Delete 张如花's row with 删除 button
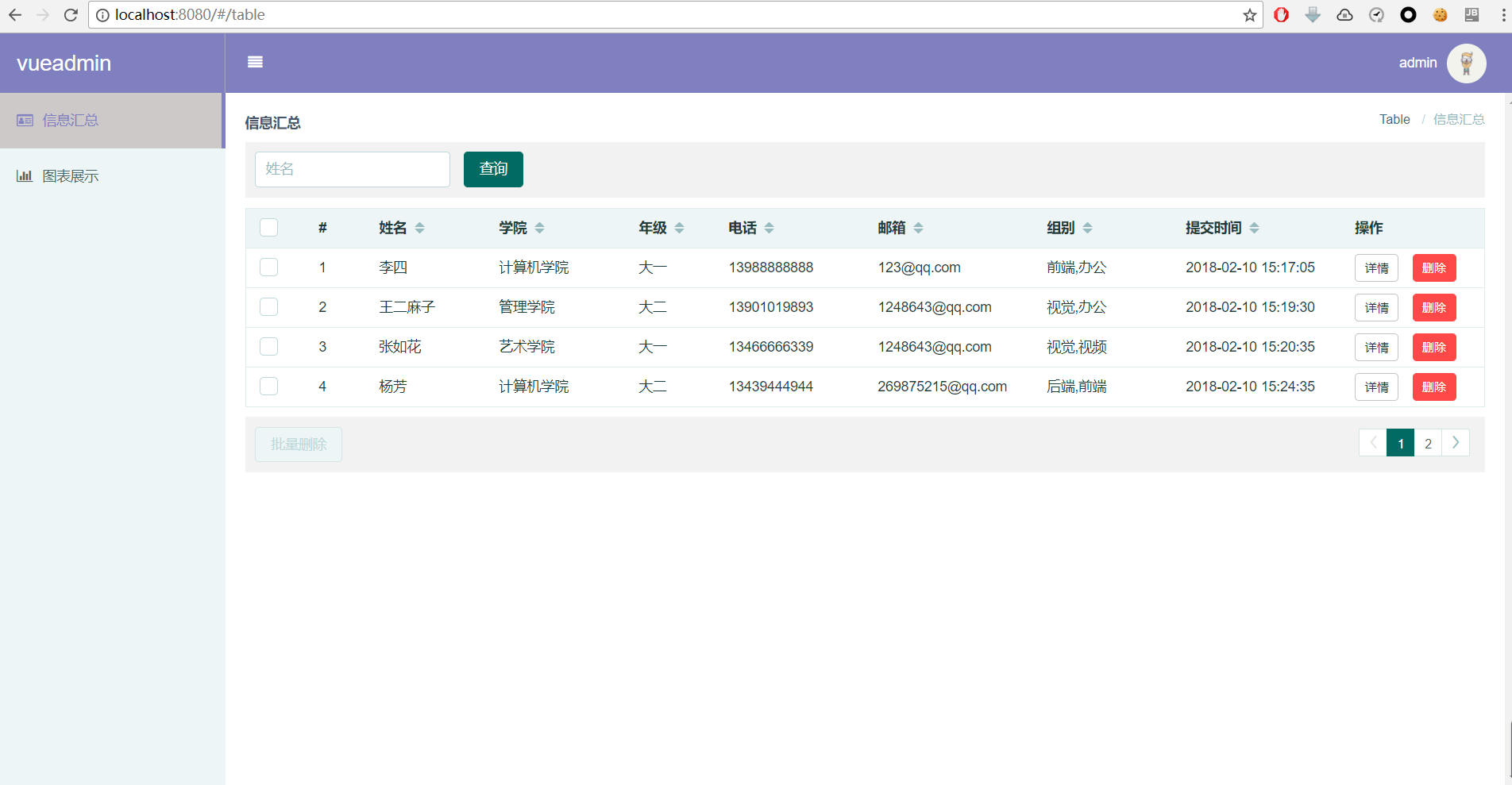 point(1434,348)
